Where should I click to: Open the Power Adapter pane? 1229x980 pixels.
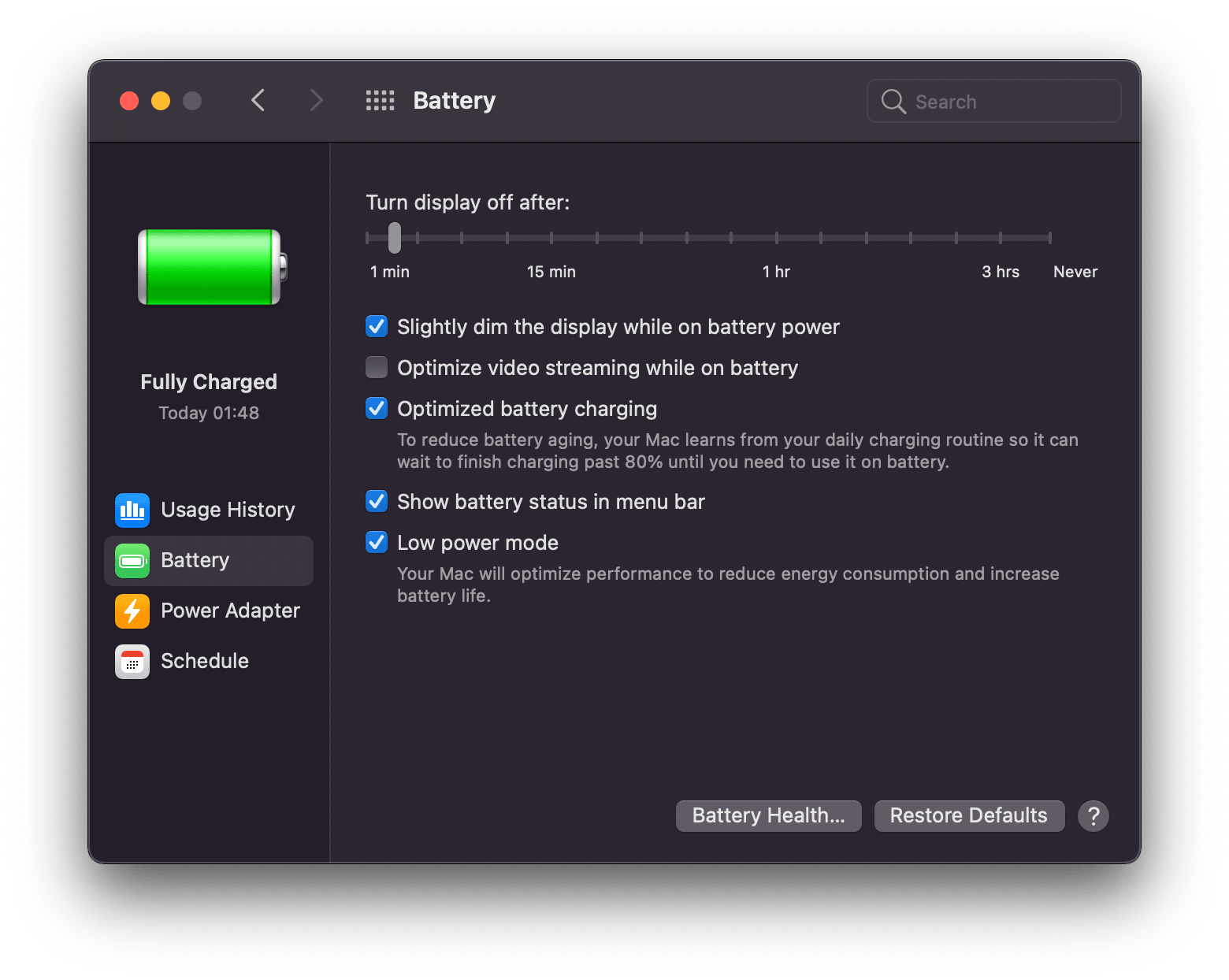[x=229, y=611]
